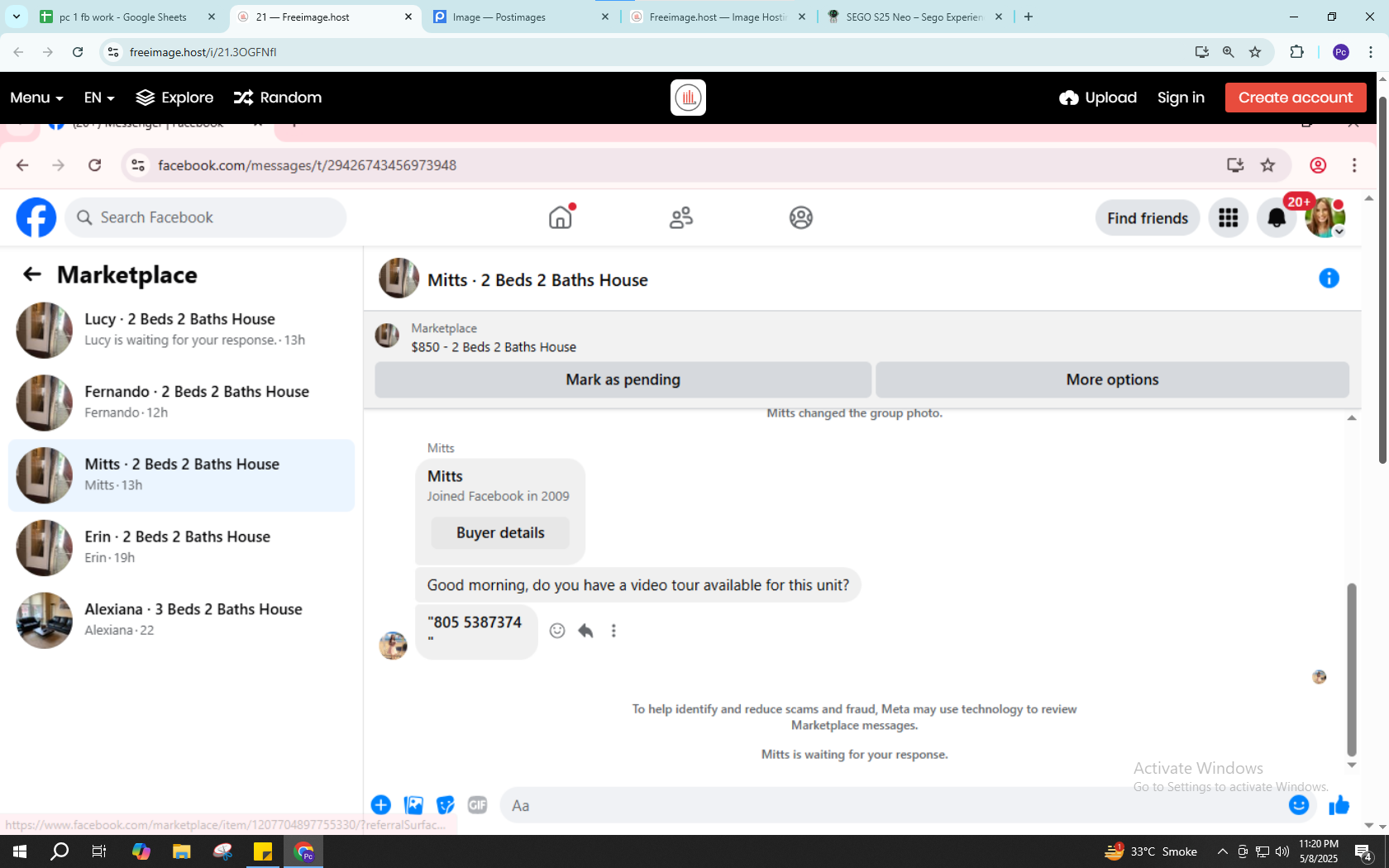Open Chrome zoom magnifier in address bar
Image resolution: width=1389 pixels, height=868 pixels.
(x=1229, y=52)
